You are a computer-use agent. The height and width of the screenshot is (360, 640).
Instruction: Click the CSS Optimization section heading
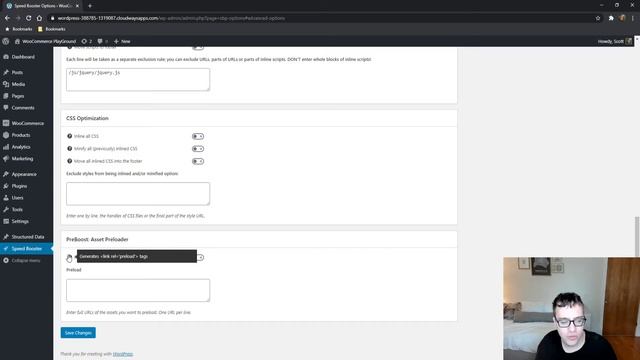pos(87,118)
